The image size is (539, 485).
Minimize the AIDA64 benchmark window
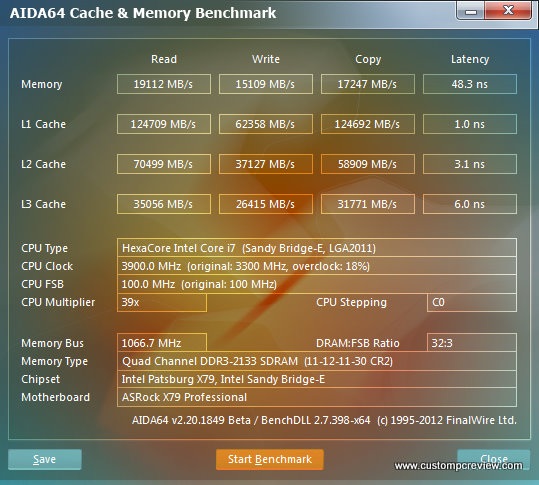pyautogui.click(x=471, y=11)
